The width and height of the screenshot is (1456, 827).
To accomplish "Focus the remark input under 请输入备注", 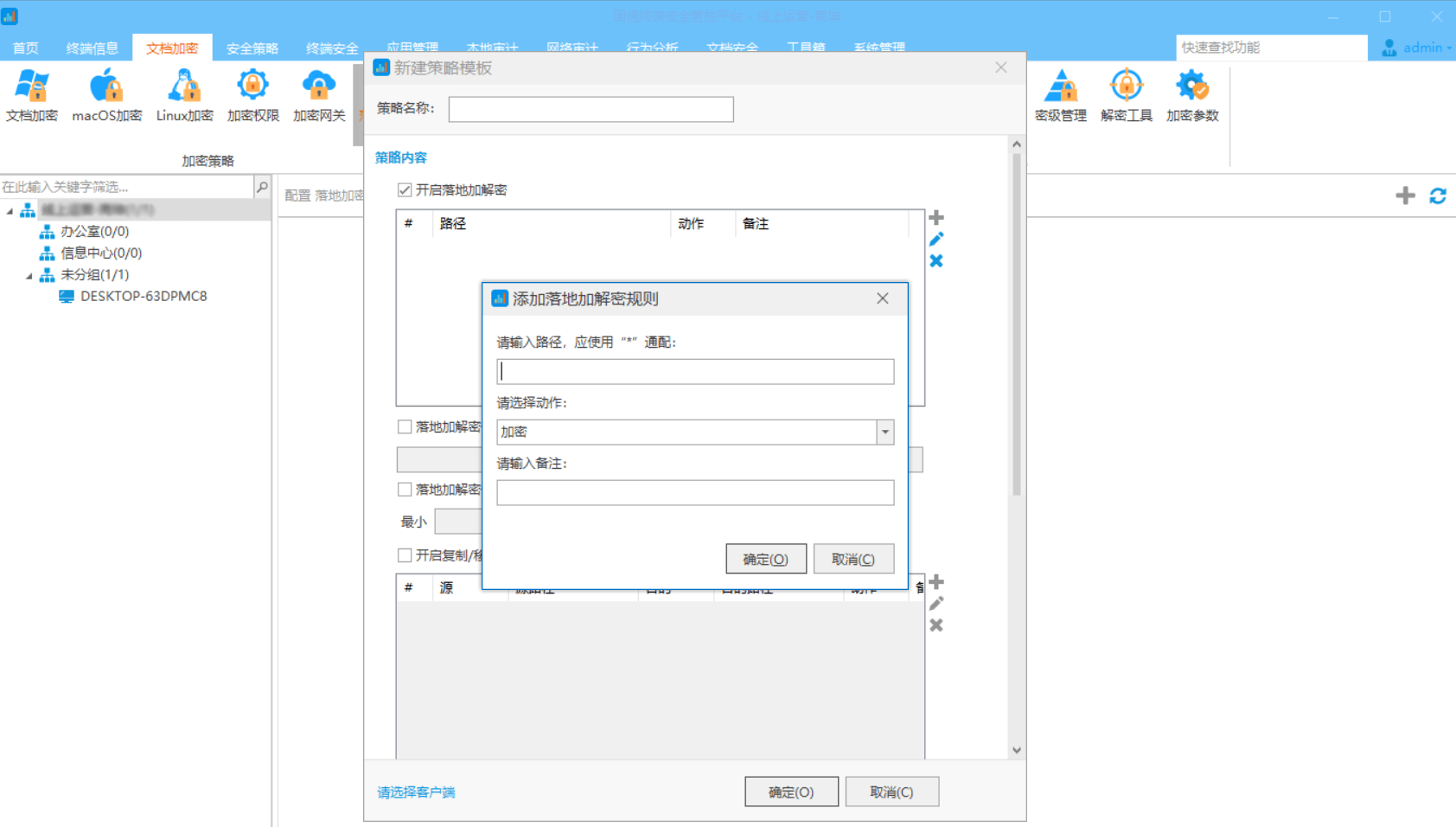I will click(x=695, y=492).
